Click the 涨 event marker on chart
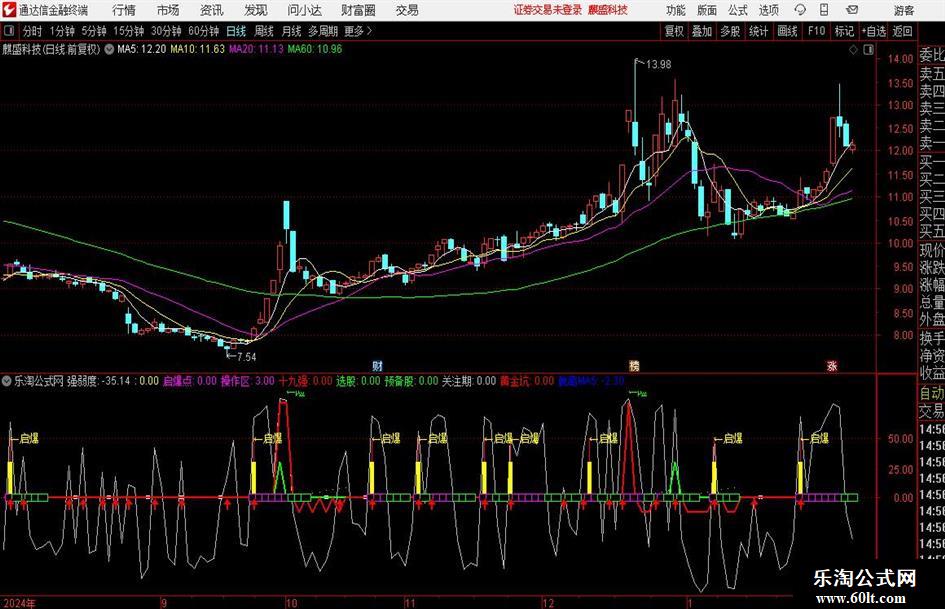 pos(832,365)
